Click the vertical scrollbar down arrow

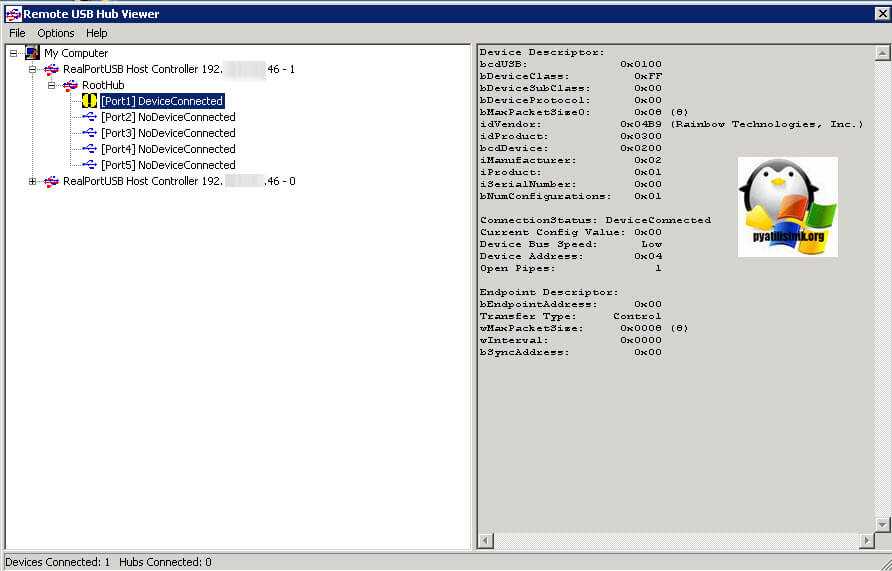[x=882, y=524]
